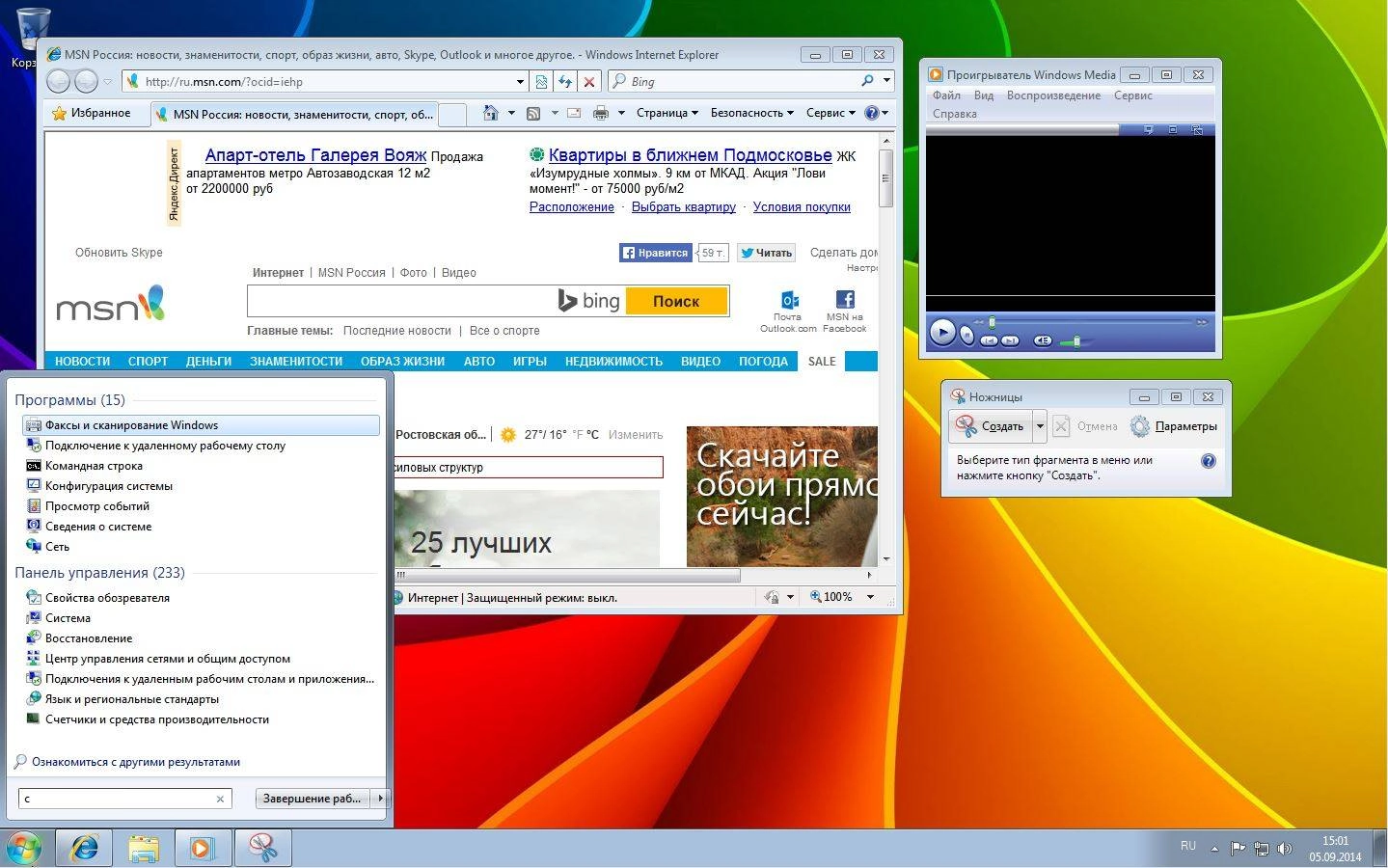Click the Play button in Windows Media Player
Screen dimensions: 1388x868
tap(942, 332)
